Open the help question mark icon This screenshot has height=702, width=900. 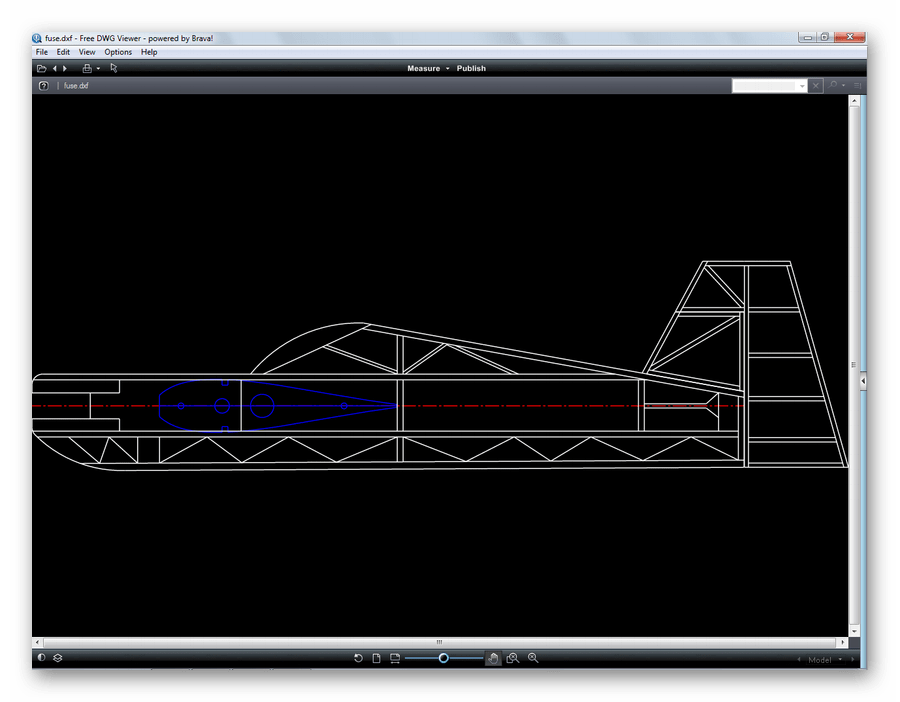click(43, 86)
